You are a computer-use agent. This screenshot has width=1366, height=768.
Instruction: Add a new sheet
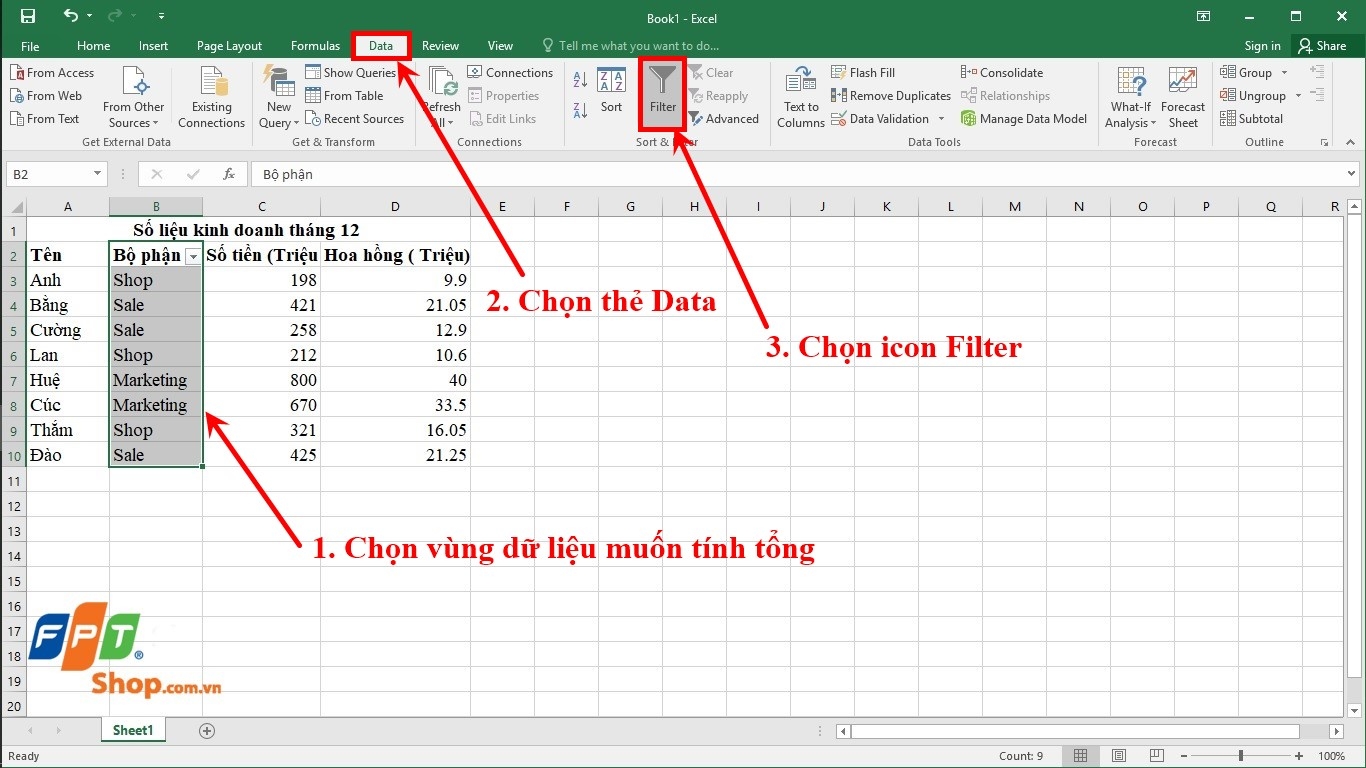pyautogui.click(x=207, y=731)
